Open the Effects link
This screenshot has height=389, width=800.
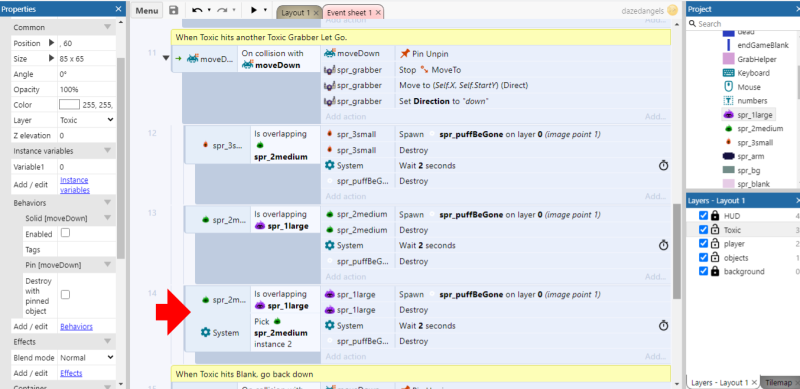pyautogui.click(x=71, y=373)
